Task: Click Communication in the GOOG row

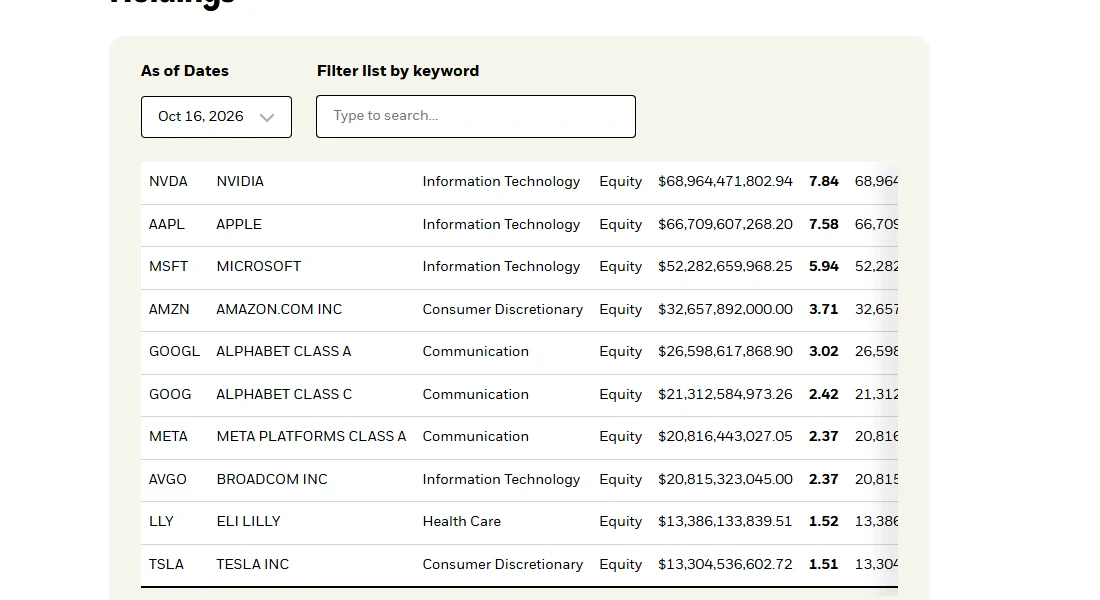Action: (476, 394)
